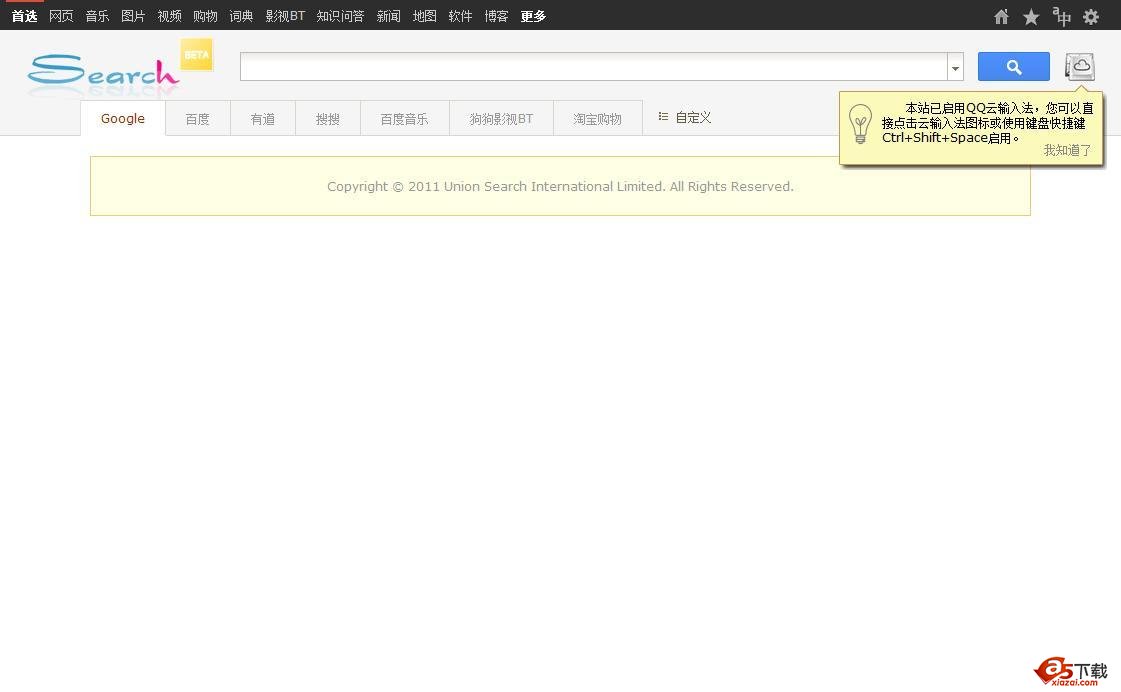1121x692 pixels.
Task: Expand the 更多 menu
Action: point(533,16)
